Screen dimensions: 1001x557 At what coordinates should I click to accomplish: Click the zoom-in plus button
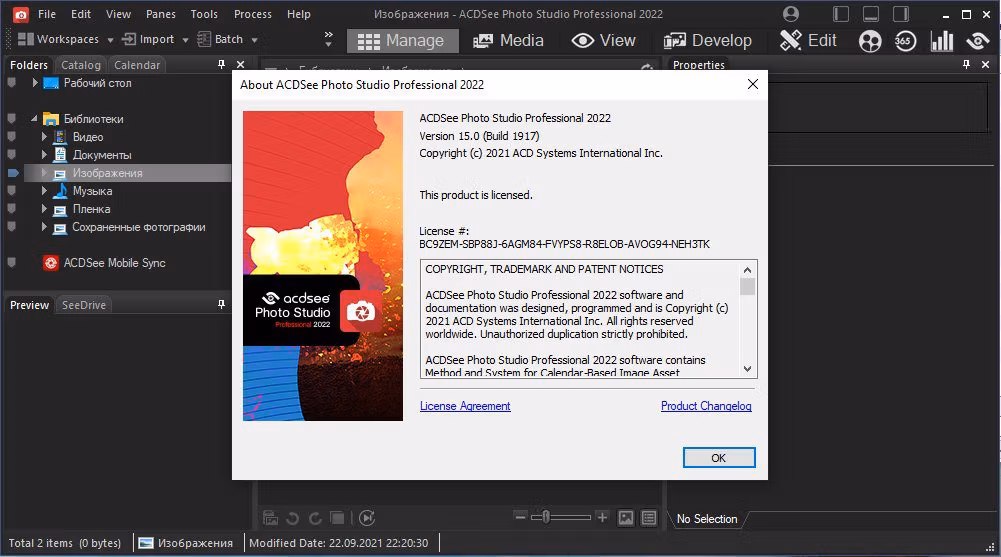[x=602, y=517]
